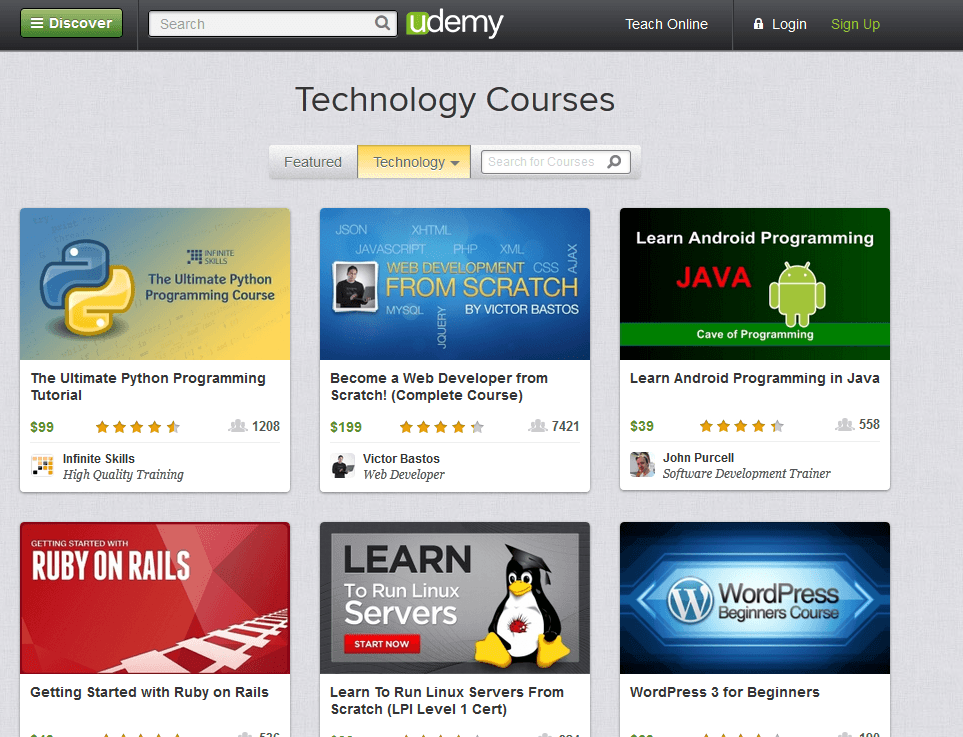This screenshot has height=737, width=963.
Task: Click the padlock icon beside Login
Action: [758, 24]
